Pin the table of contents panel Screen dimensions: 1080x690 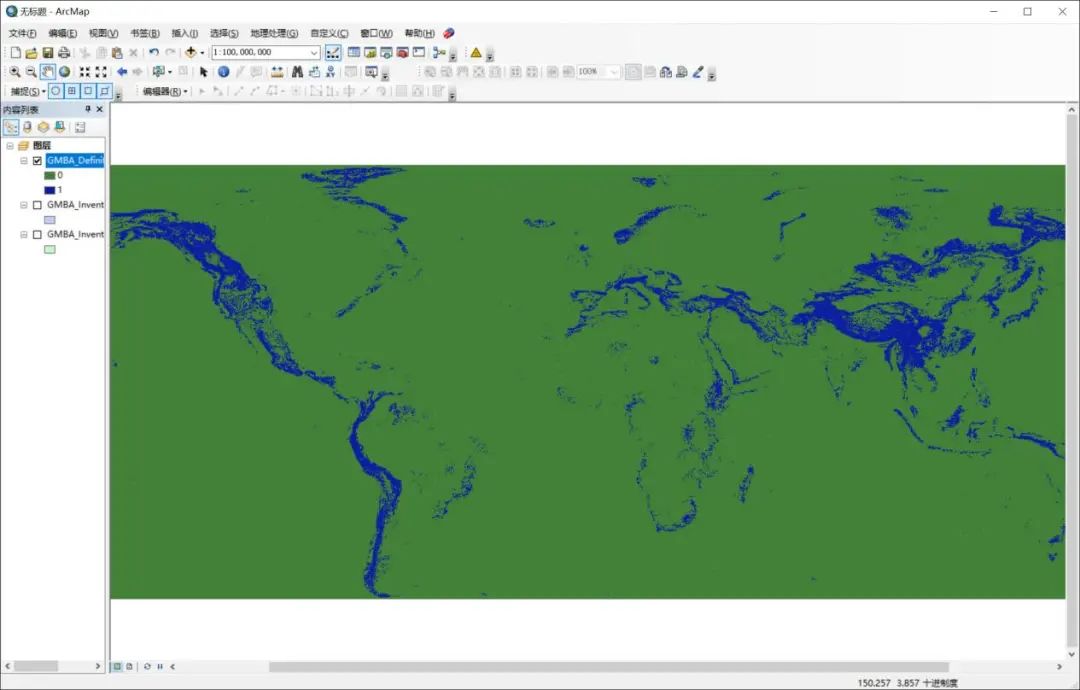tap(87, 109)
